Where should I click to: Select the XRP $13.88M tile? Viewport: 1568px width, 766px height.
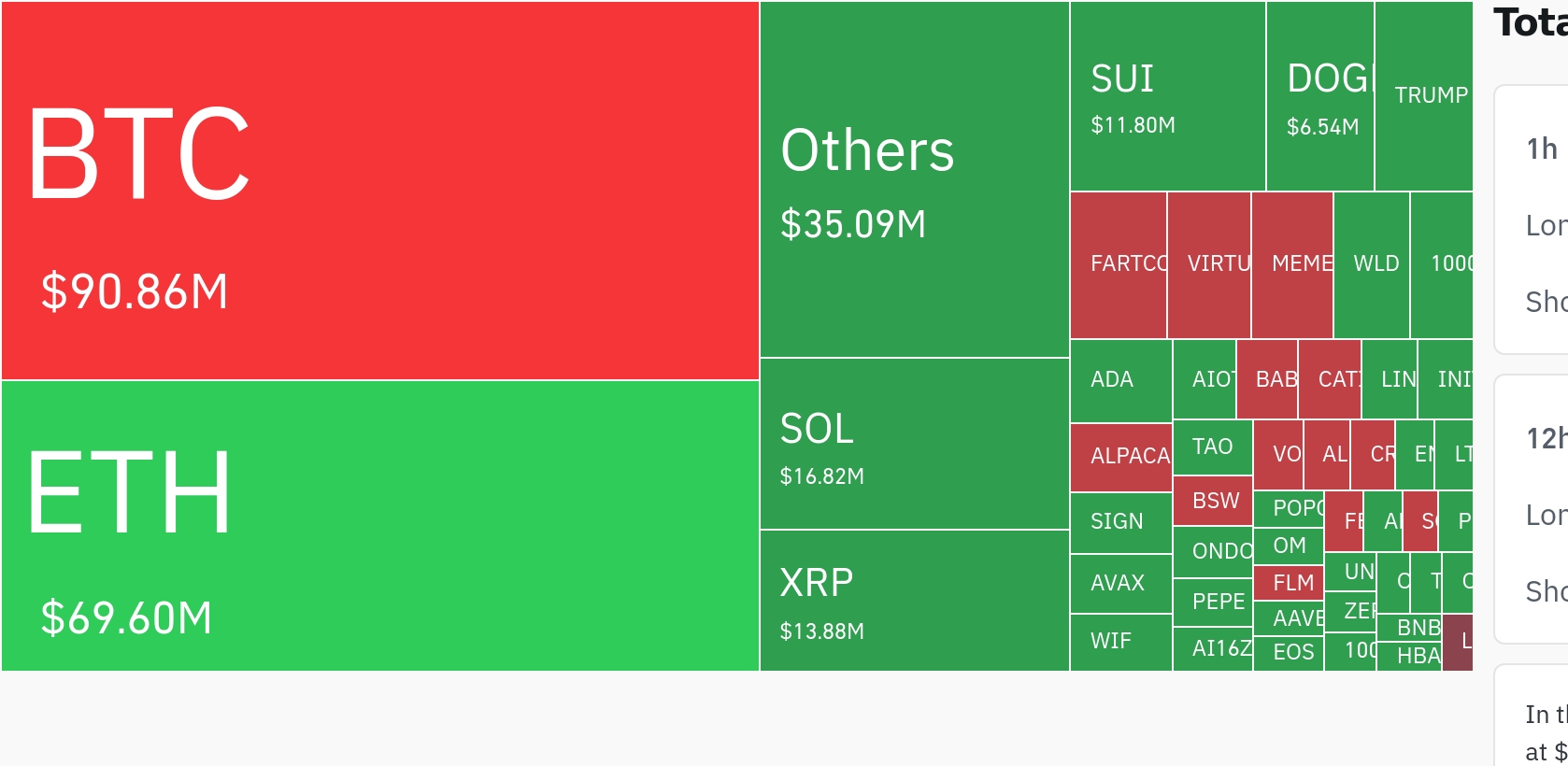[x=915, y=601]
